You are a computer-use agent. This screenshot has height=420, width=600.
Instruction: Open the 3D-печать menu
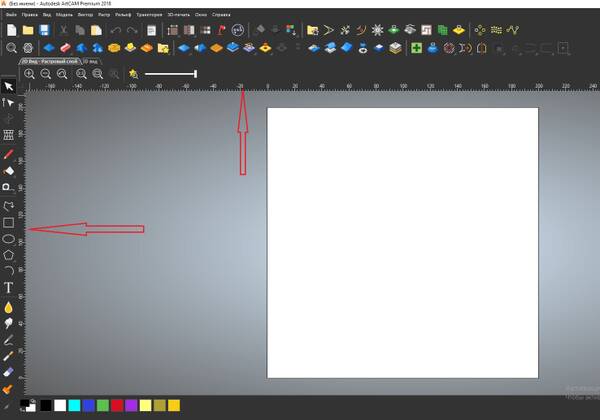(178, 15)
